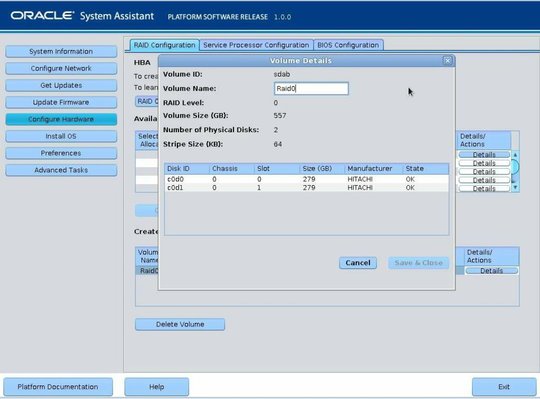The width and height of the screenshot is (540, 399).
Task: Select disk row c0d1
Action: pyautogui.click(x=307, y=188)
